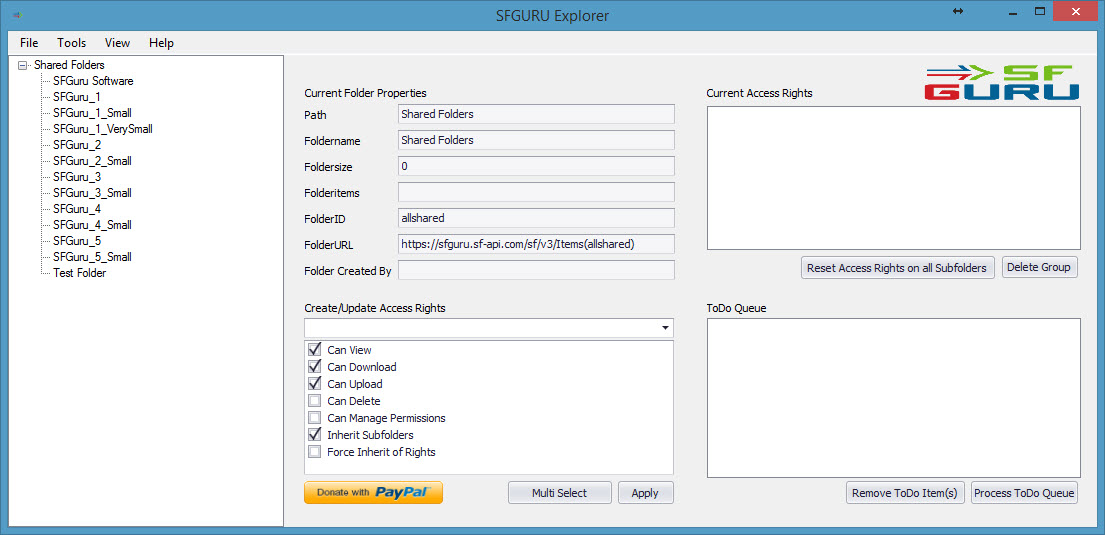Image resolution: width=1105 pixels, height=535 pixels.
Task: Select the SFGuru_4_Small folder
Action: [92, 225]
